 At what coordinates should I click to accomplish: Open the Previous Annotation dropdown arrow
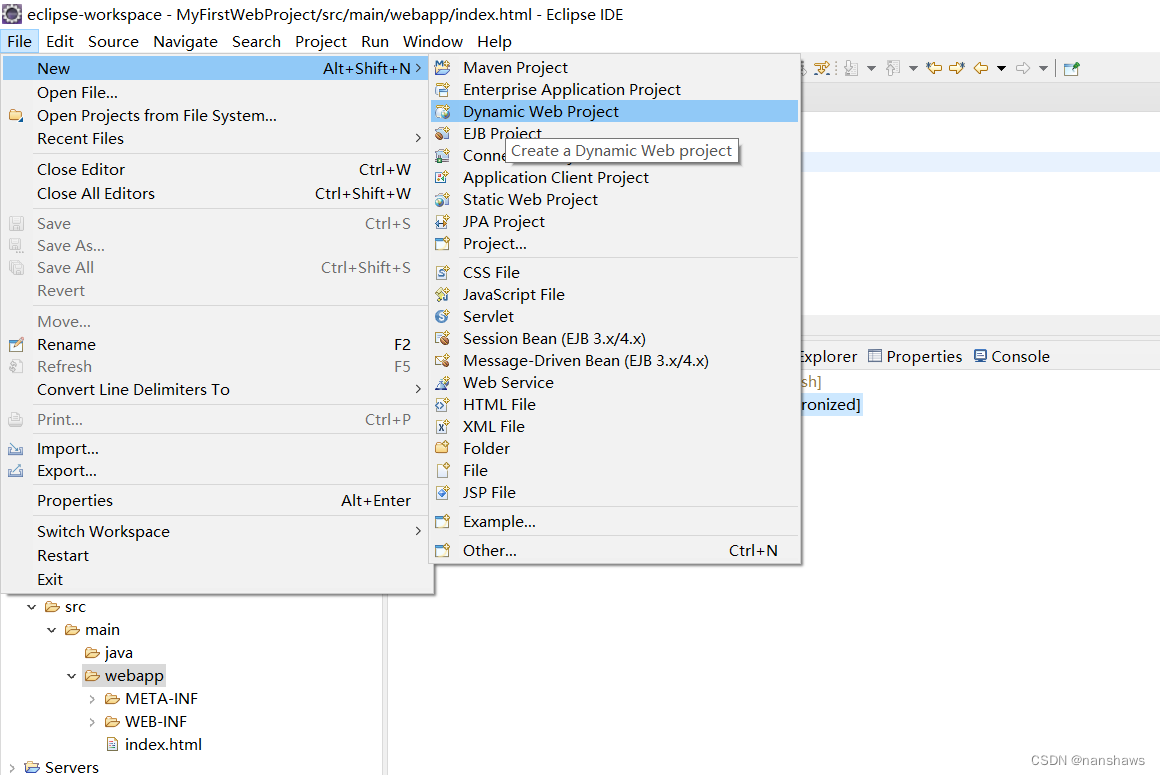[914, 69]
